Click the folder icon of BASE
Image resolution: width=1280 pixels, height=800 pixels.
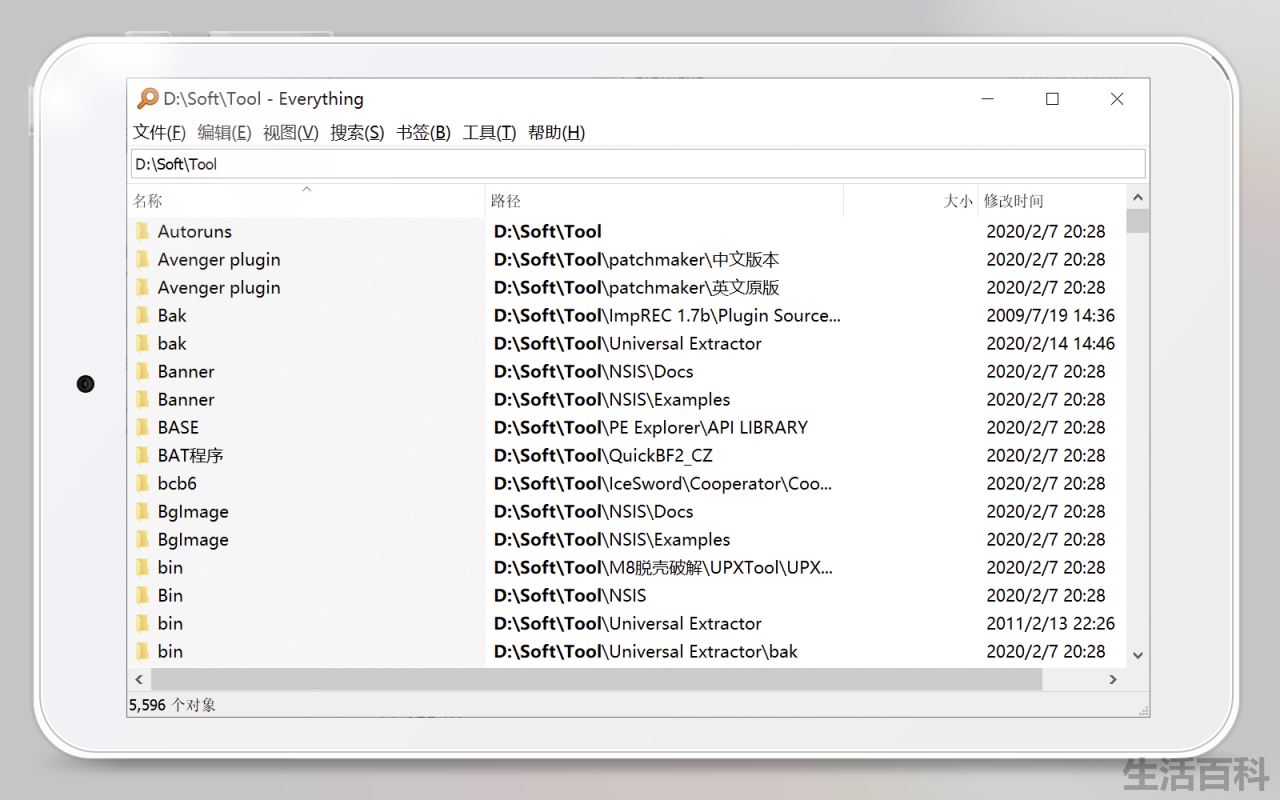pyautogui.click(x=142, y=427)
